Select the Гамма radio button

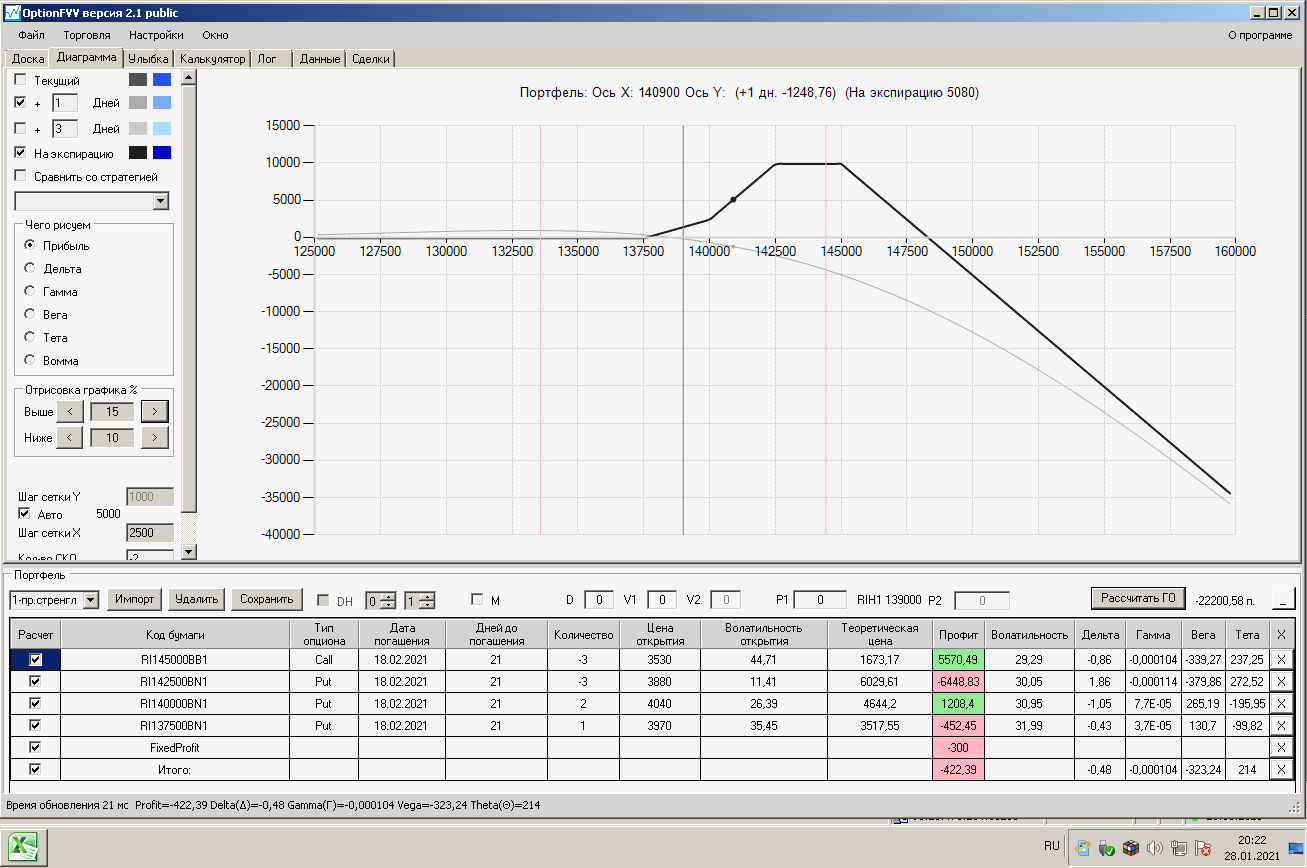tap(30, 291)
